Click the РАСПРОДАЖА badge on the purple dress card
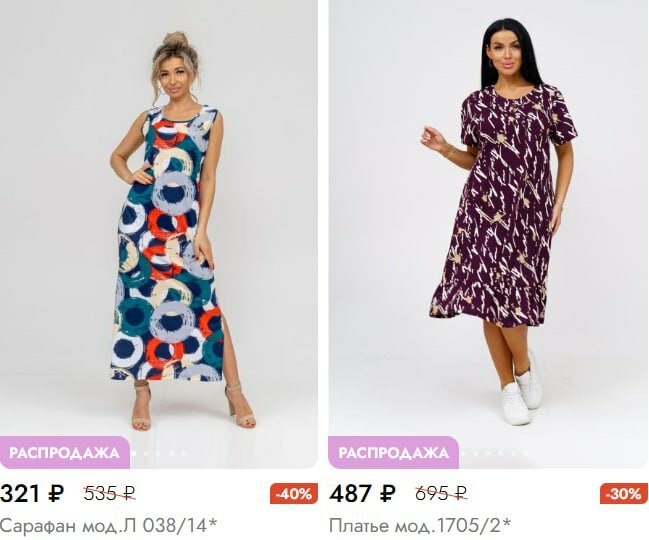The width and height of the screenshot is (649, 540). [394, 453]
